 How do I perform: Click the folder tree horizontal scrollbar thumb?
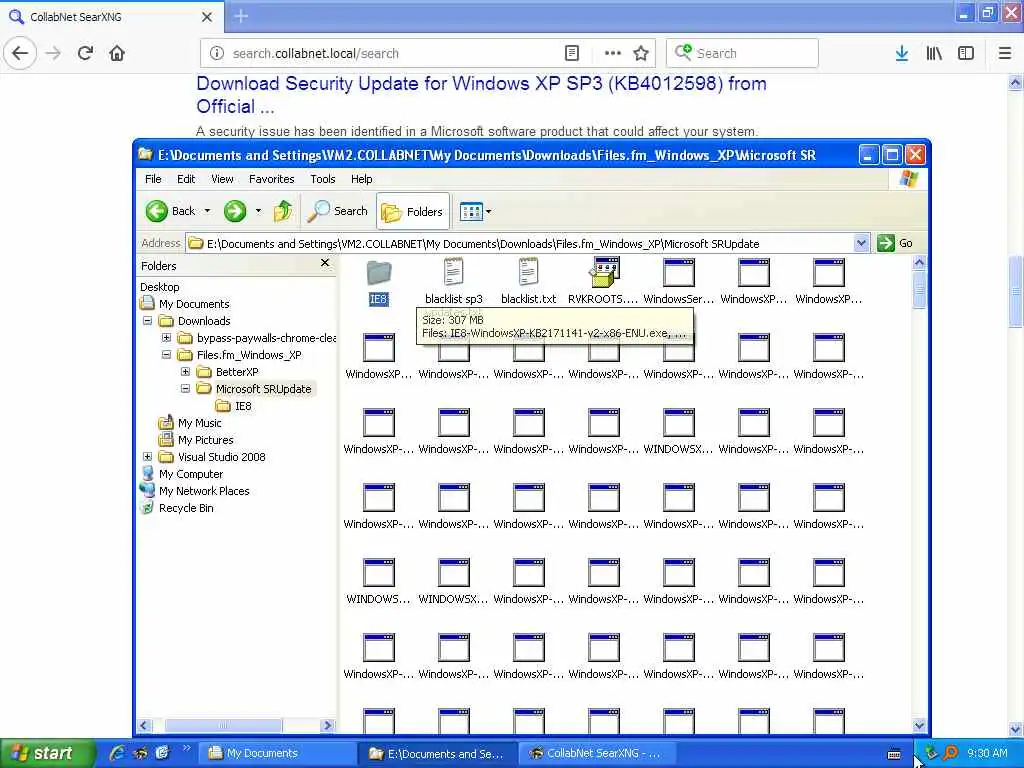click(x=223, y=726)
